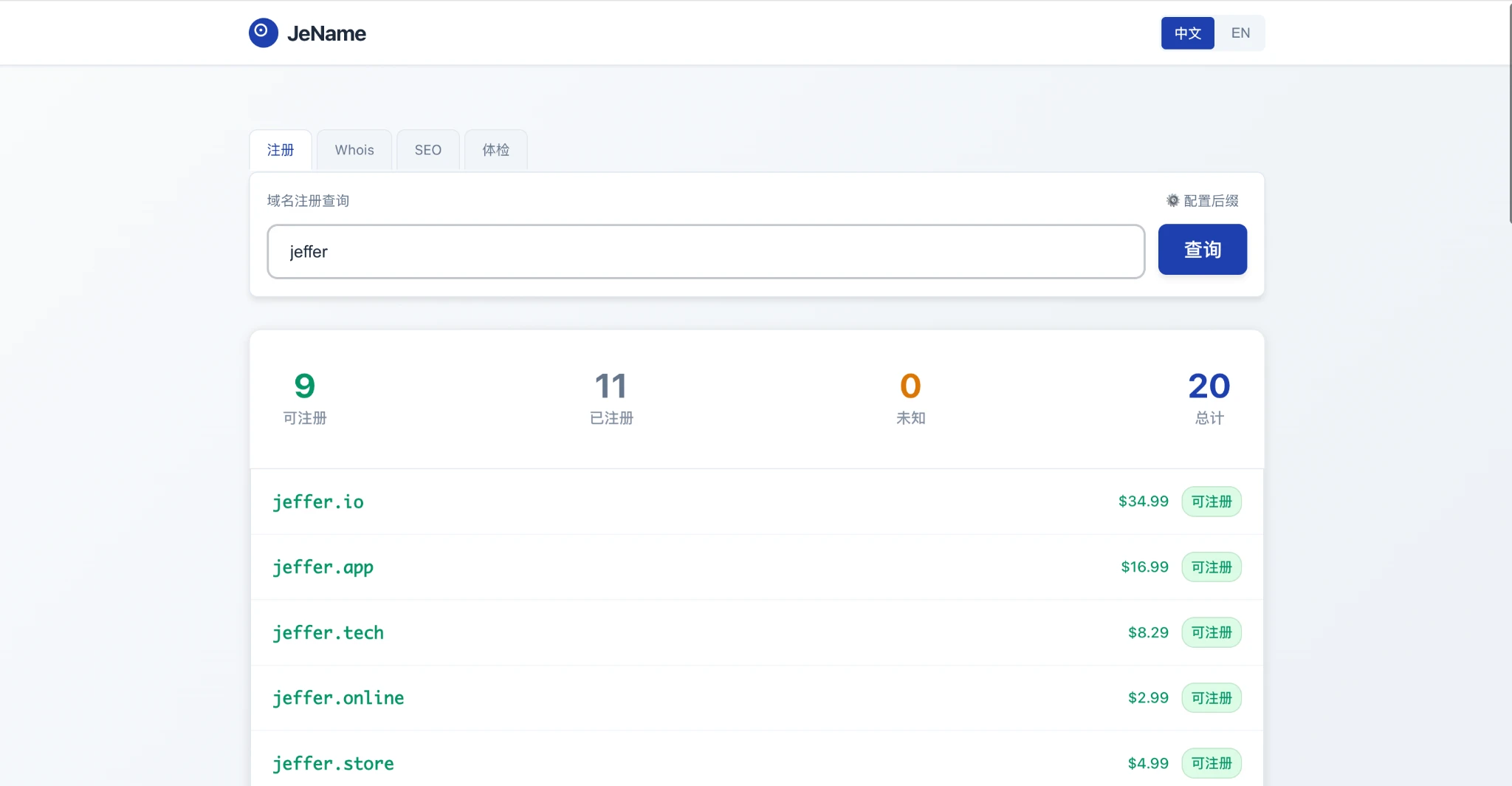Screen dimensions: 1512x786
Task: Switch language to EN
Action: tap(1240, 33)
